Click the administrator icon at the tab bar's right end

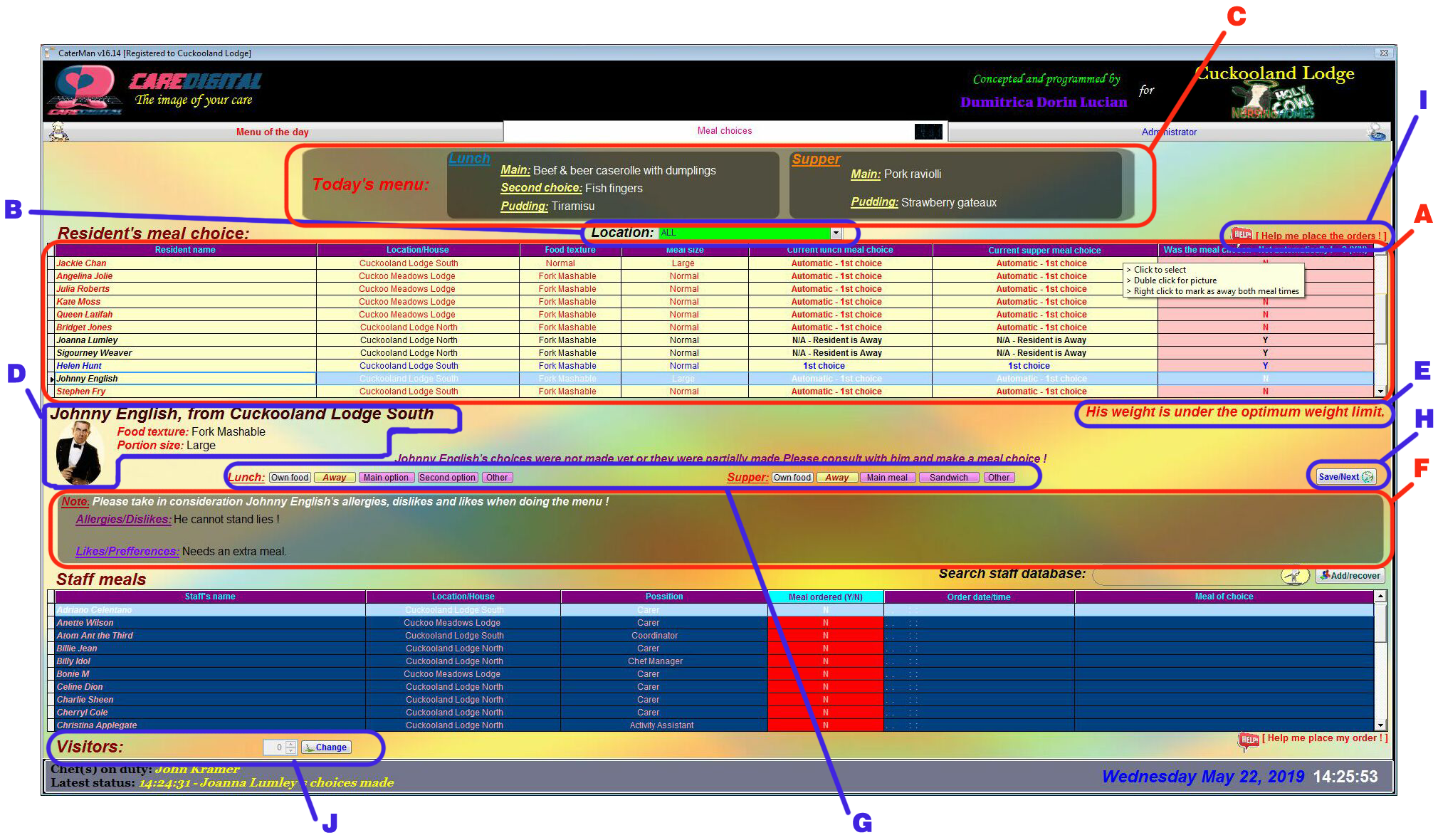click(1377, 132)
